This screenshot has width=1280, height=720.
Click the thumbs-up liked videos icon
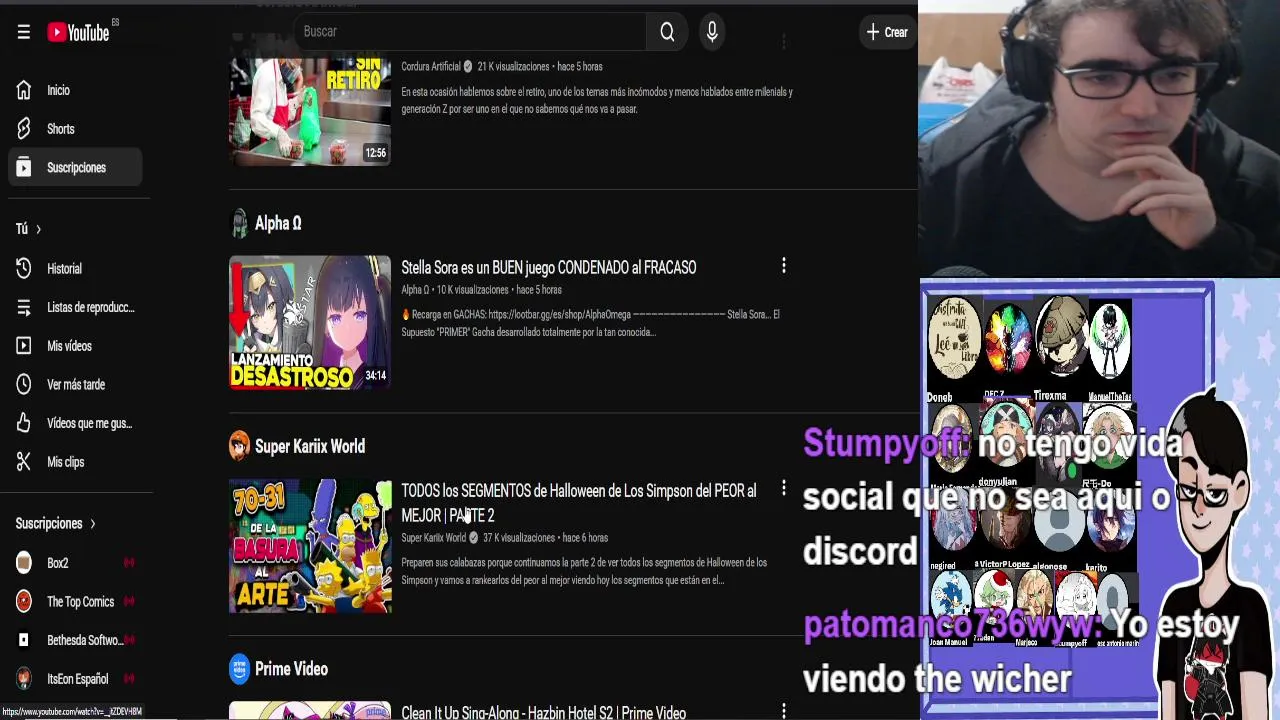[x=24, y=423]
